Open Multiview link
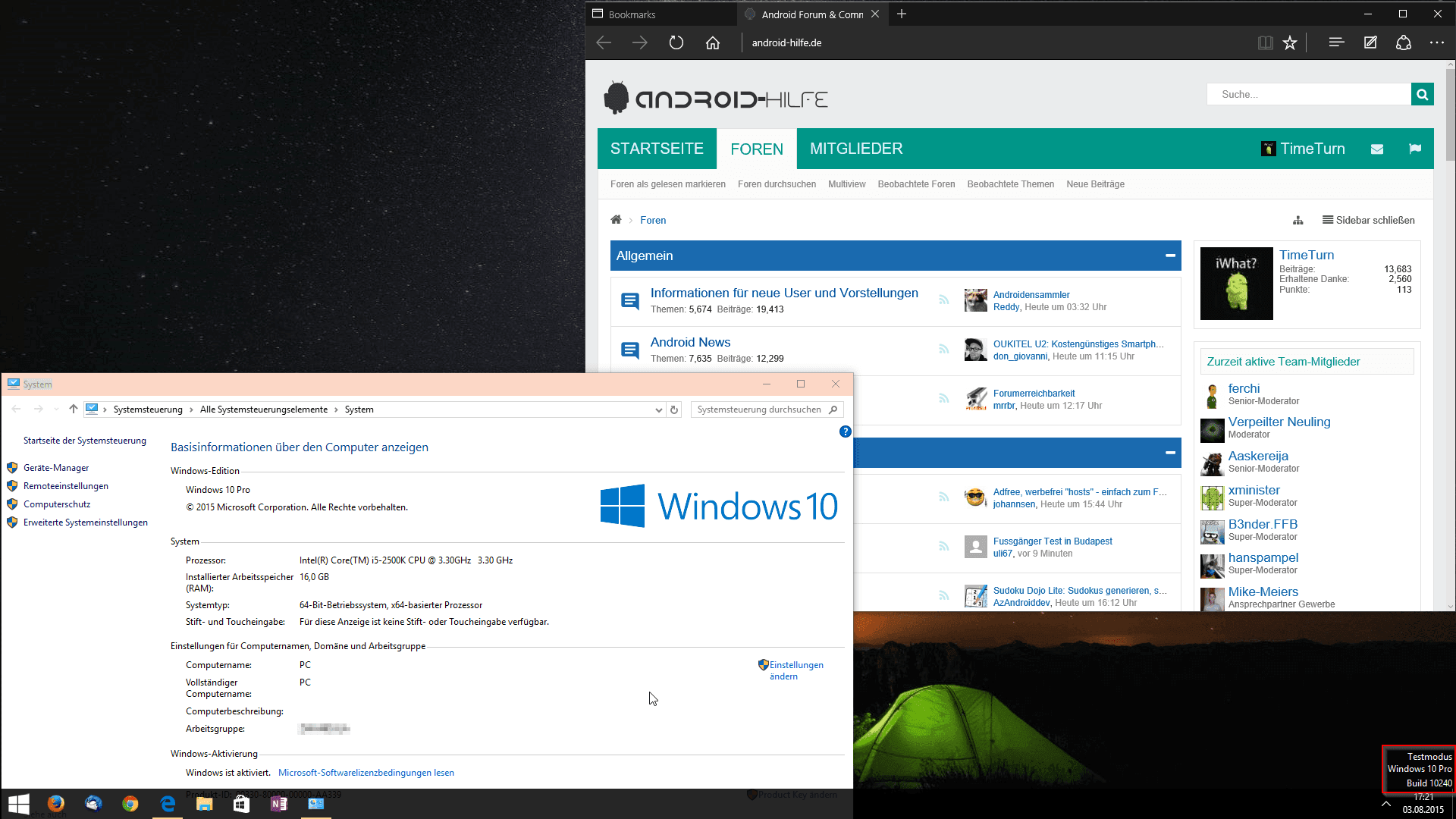 coord(847,184)
